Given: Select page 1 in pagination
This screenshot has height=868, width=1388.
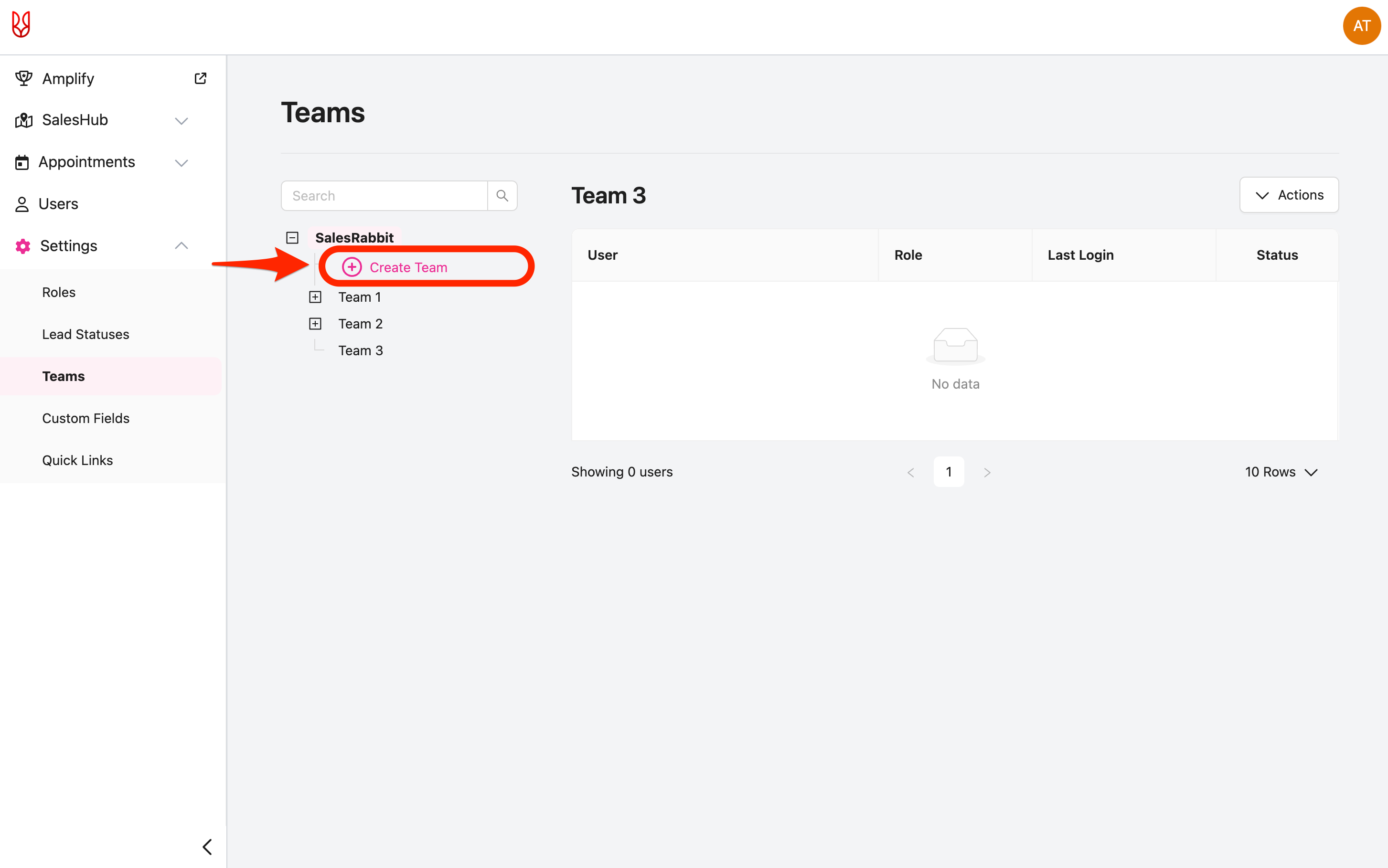Looking at the screenshot, I should click(949, 472).
